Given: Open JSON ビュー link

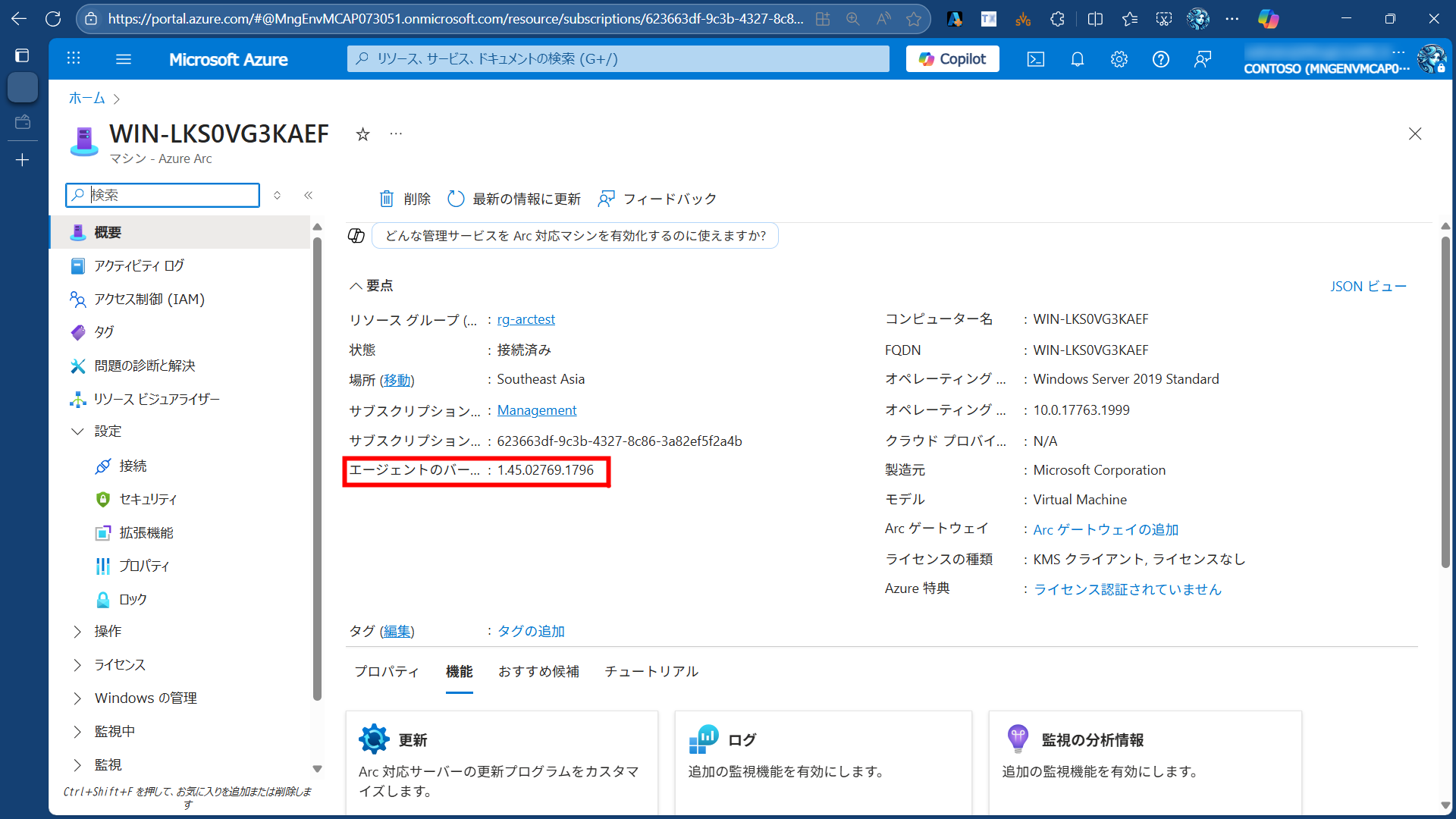Looking at the screenshot, I should pos(1368,287).
